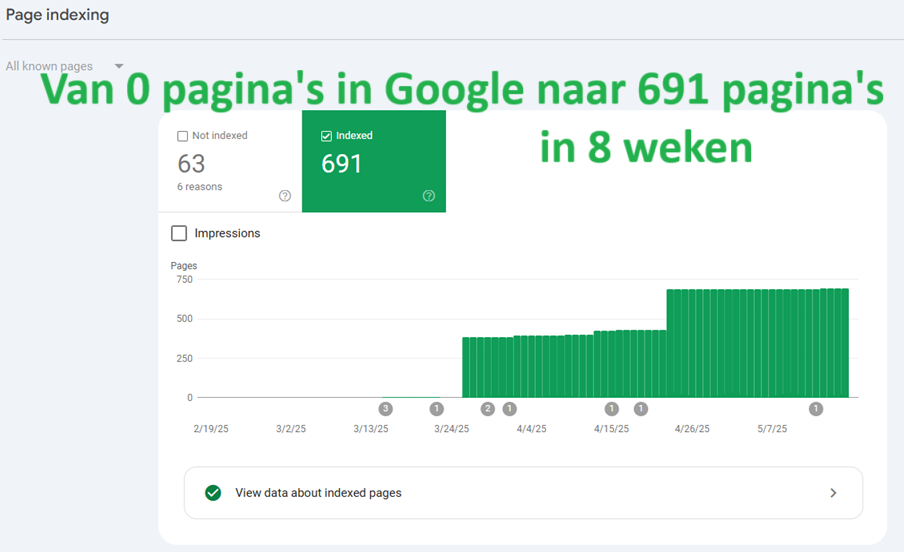The height and width of the screenshot is (552, 904).
Task: Open annotation marker labeled 2
Action: [x=488, y=409]
